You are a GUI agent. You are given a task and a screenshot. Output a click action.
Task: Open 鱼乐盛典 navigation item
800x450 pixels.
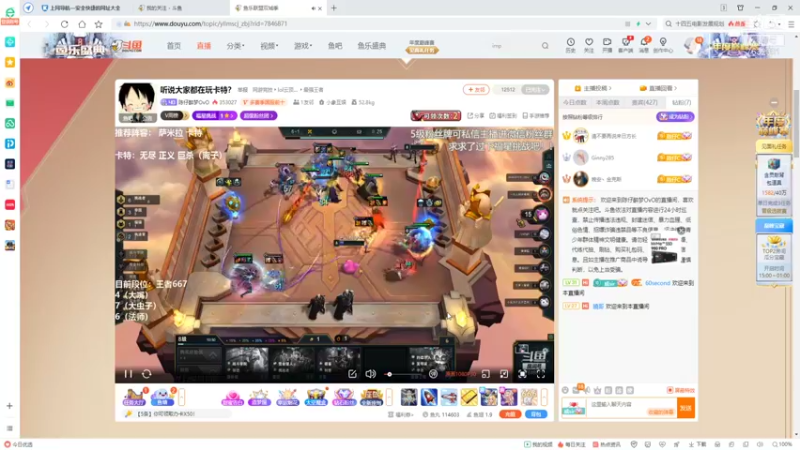(371, 45)
